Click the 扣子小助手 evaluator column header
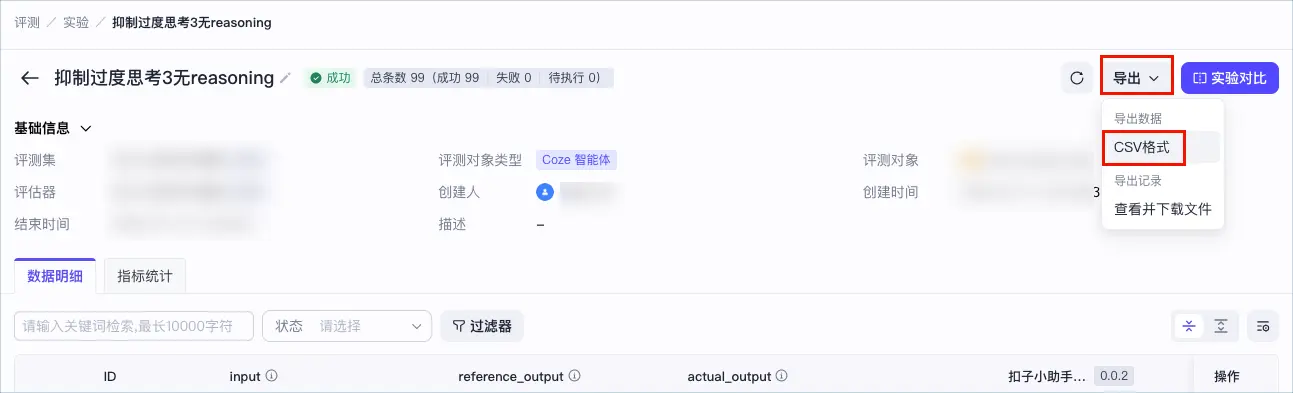The image size is (1293, 393). pos(1047,377)
